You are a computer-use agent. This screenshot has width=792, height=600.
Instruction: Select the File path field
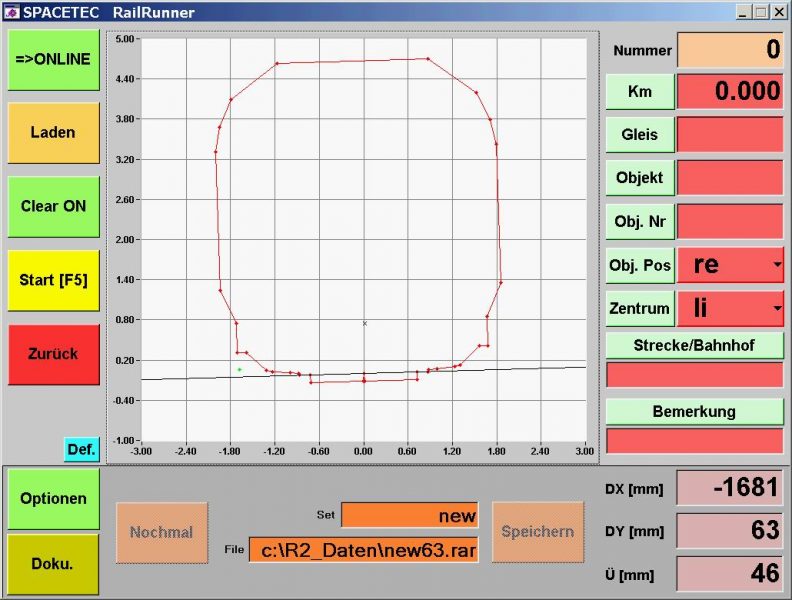[364, 549]
